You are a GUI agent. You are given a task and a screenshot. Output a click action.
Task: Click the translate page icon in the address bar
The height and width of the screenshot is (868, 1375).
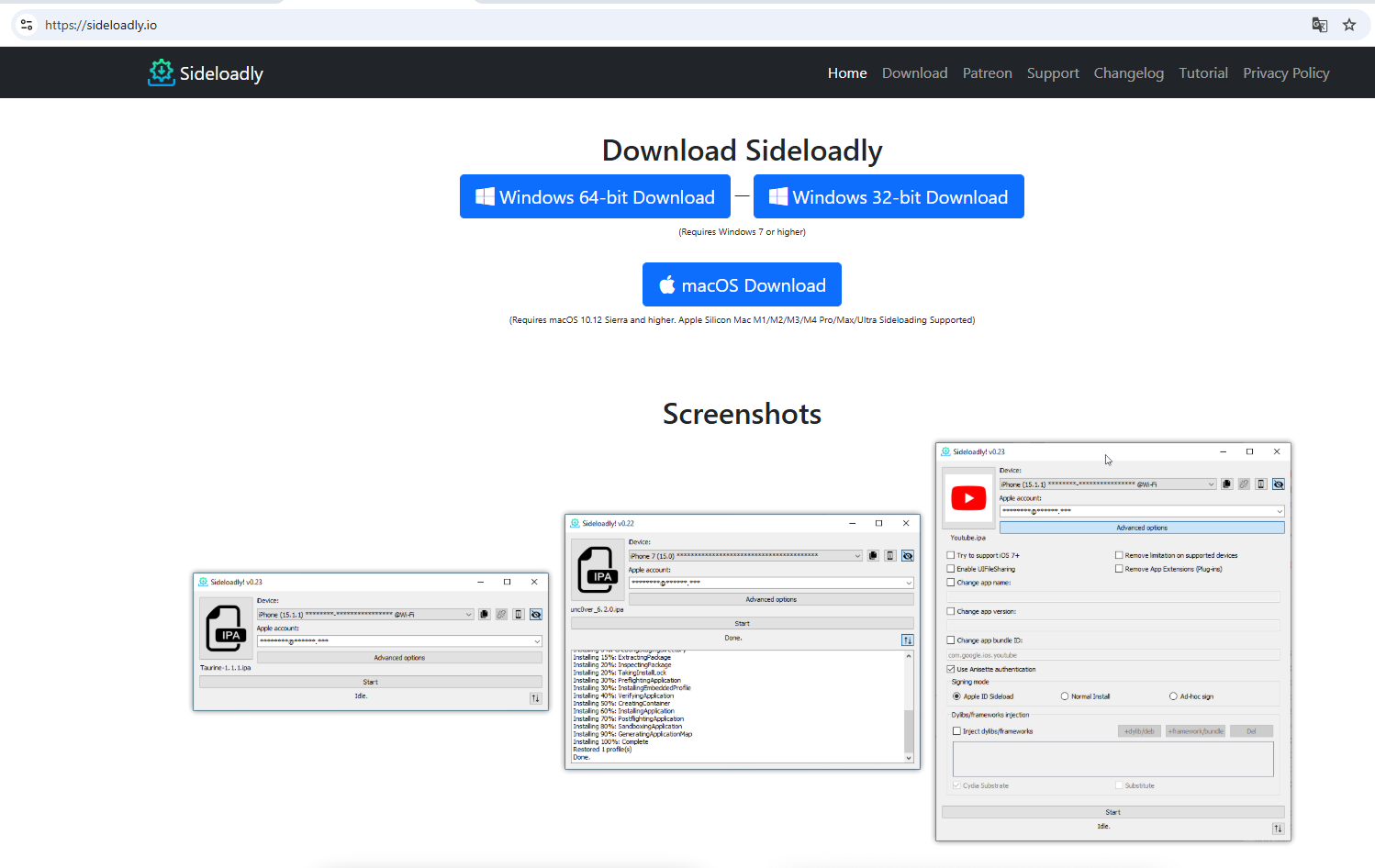point(1320,25)
